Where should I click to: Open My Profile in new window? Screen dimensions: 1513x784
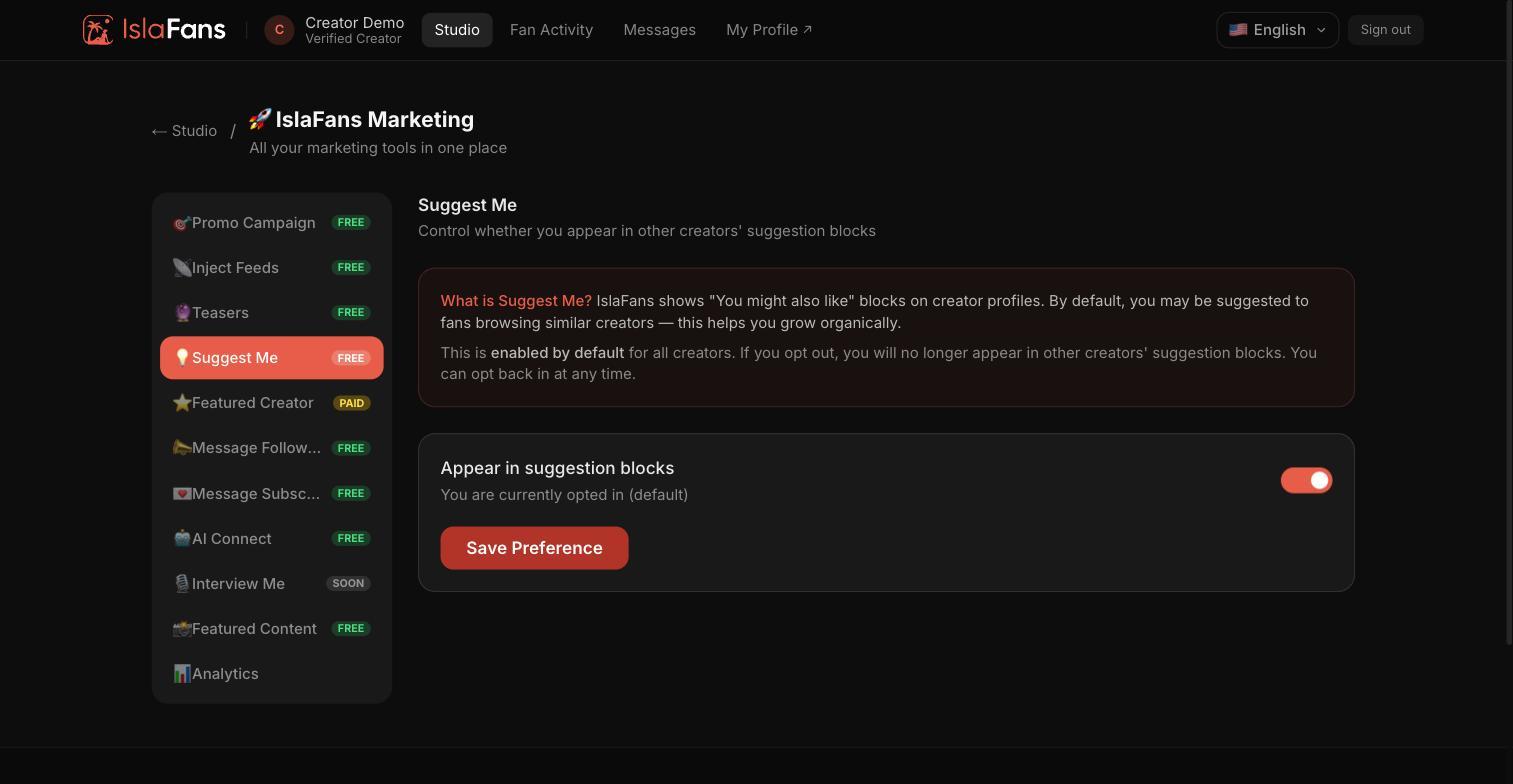coord(769,30)
